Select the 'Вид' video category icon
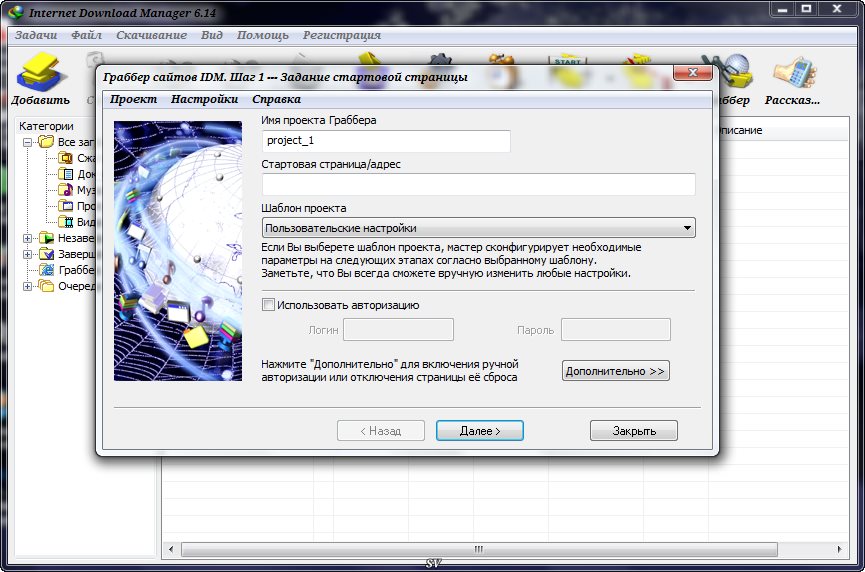The width and height of the screenshot is (865, 572). coord(65,222)
